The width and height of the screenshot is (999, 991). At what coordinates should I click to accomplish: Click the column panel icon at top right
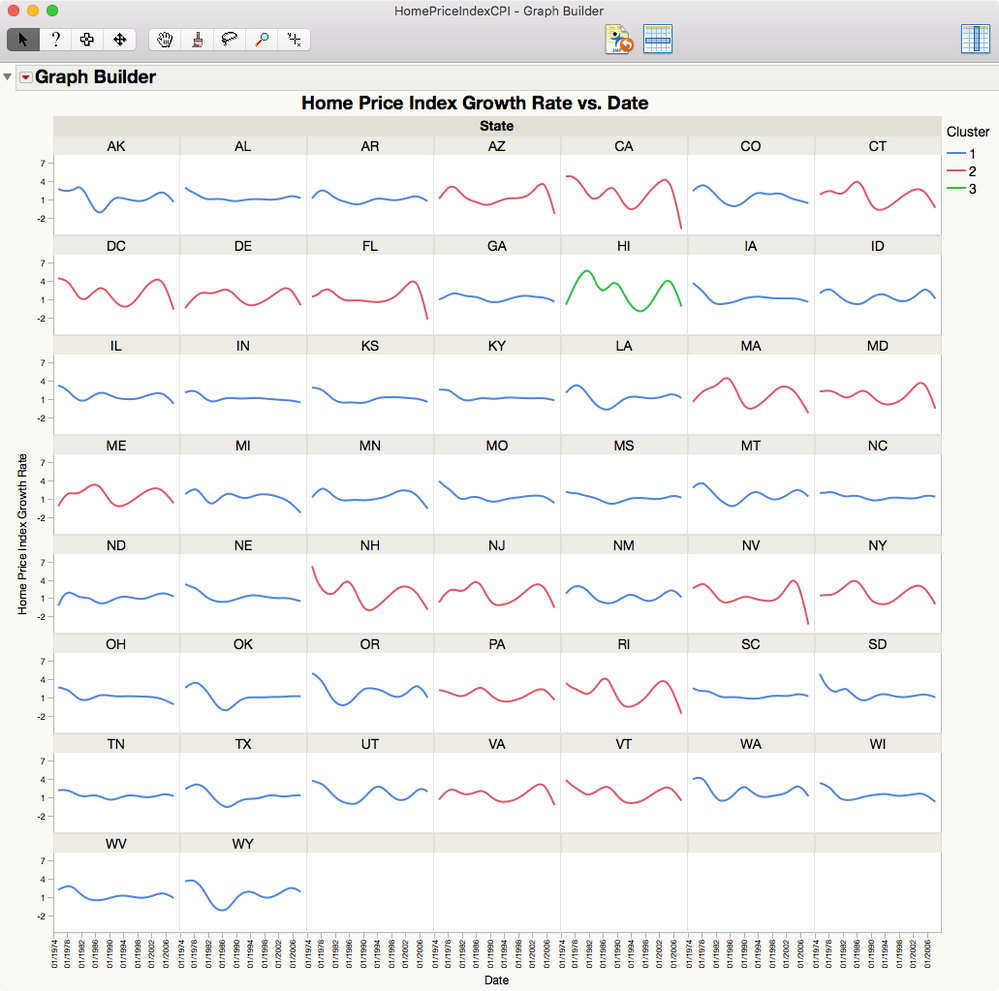click(975, 40)
